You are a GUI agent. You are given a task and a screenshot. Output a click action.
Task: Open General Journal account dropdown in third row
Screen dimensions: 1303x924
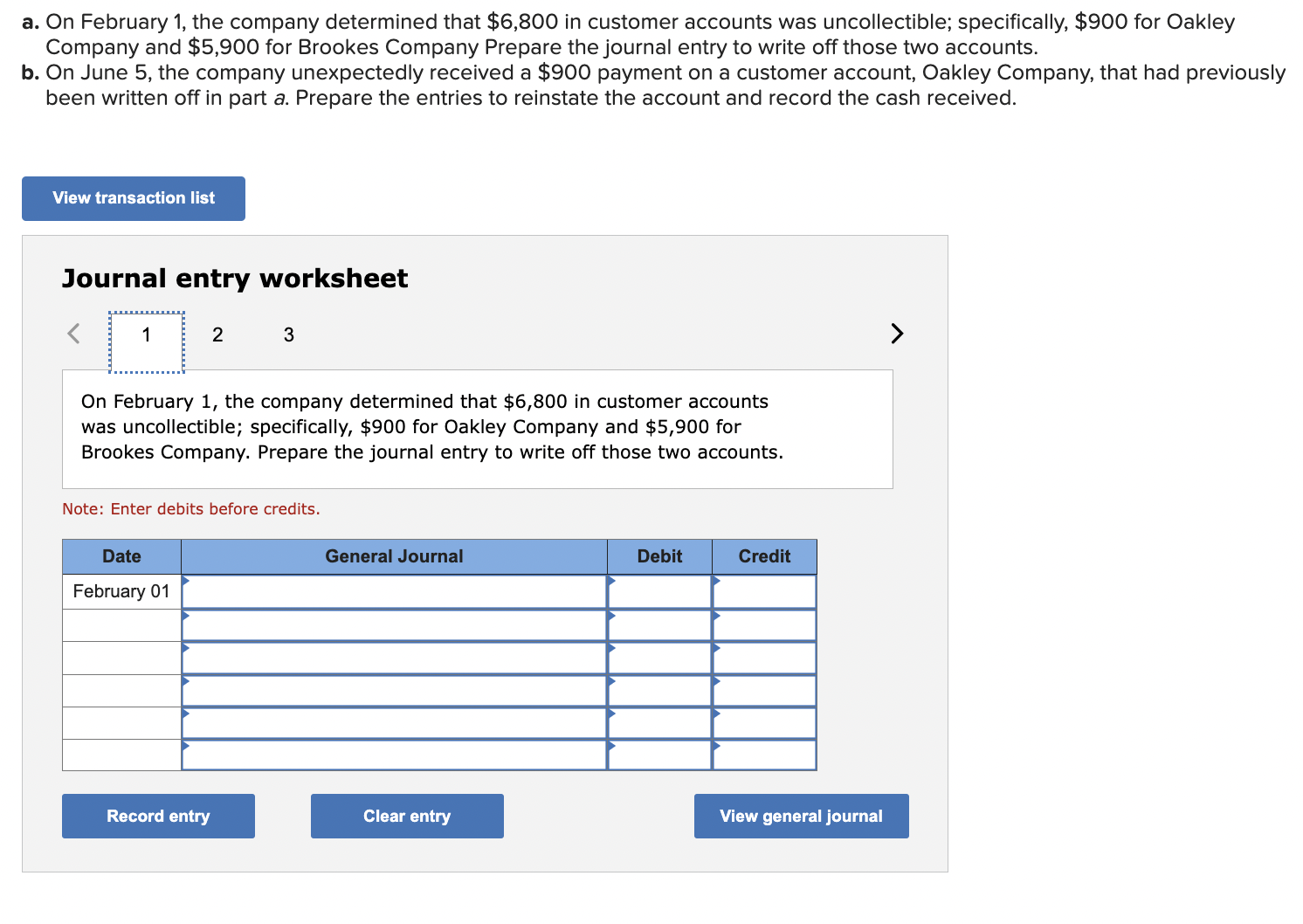coord(394,658)
